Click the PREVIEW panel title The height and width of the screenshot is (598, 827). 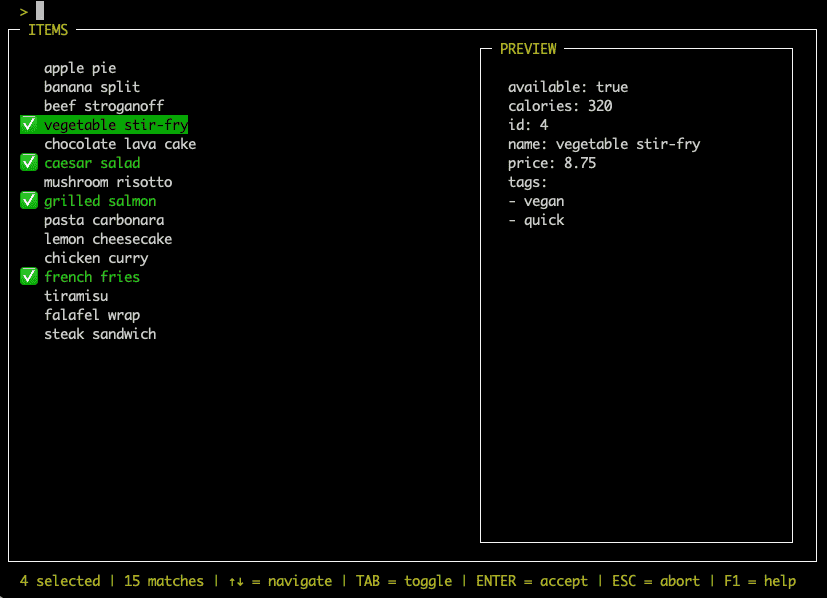tap(528, 49)
